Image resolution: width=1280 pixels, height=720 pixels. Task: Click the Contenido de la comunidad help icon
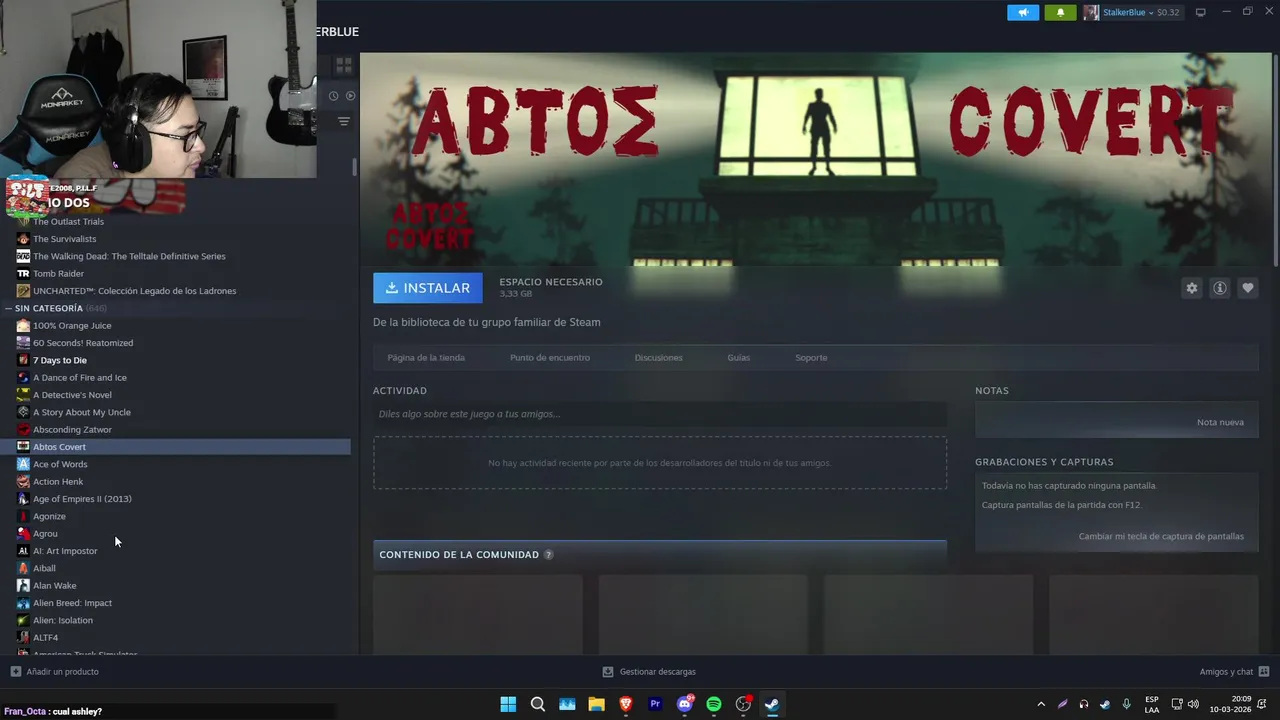548,555
